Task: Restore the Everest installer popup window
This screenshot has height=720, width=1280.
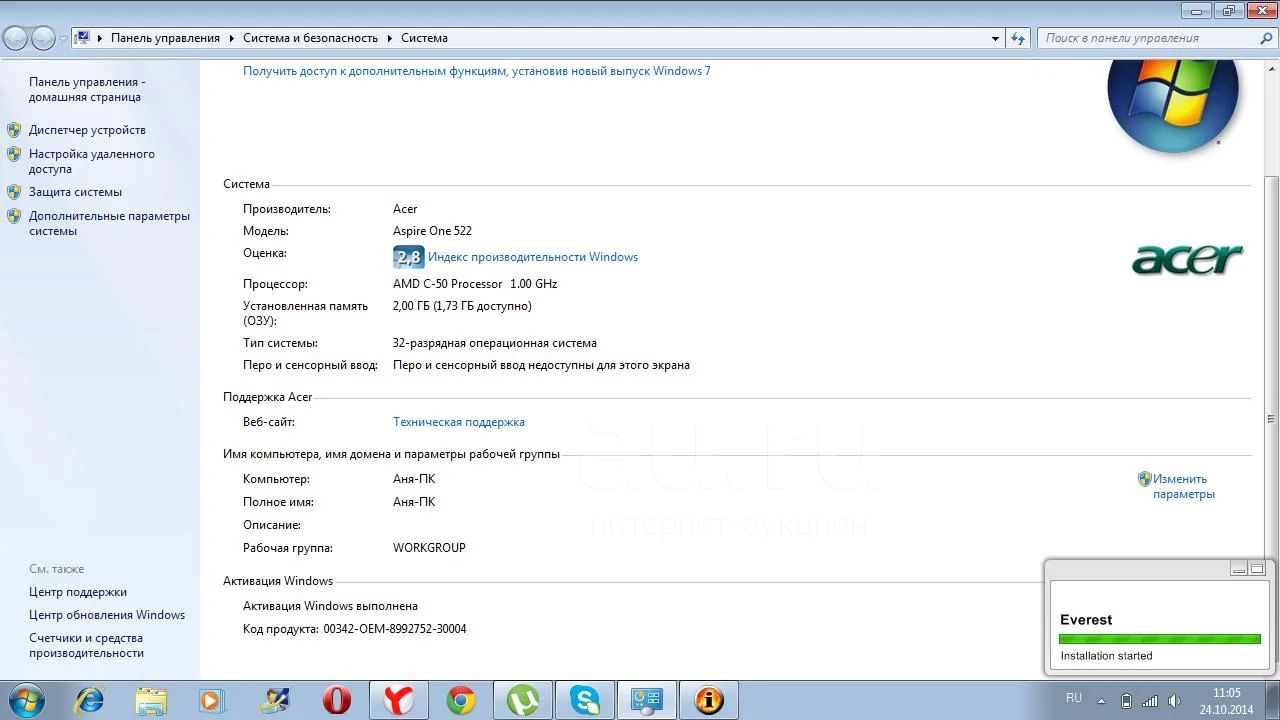Action: (1257, 569)
